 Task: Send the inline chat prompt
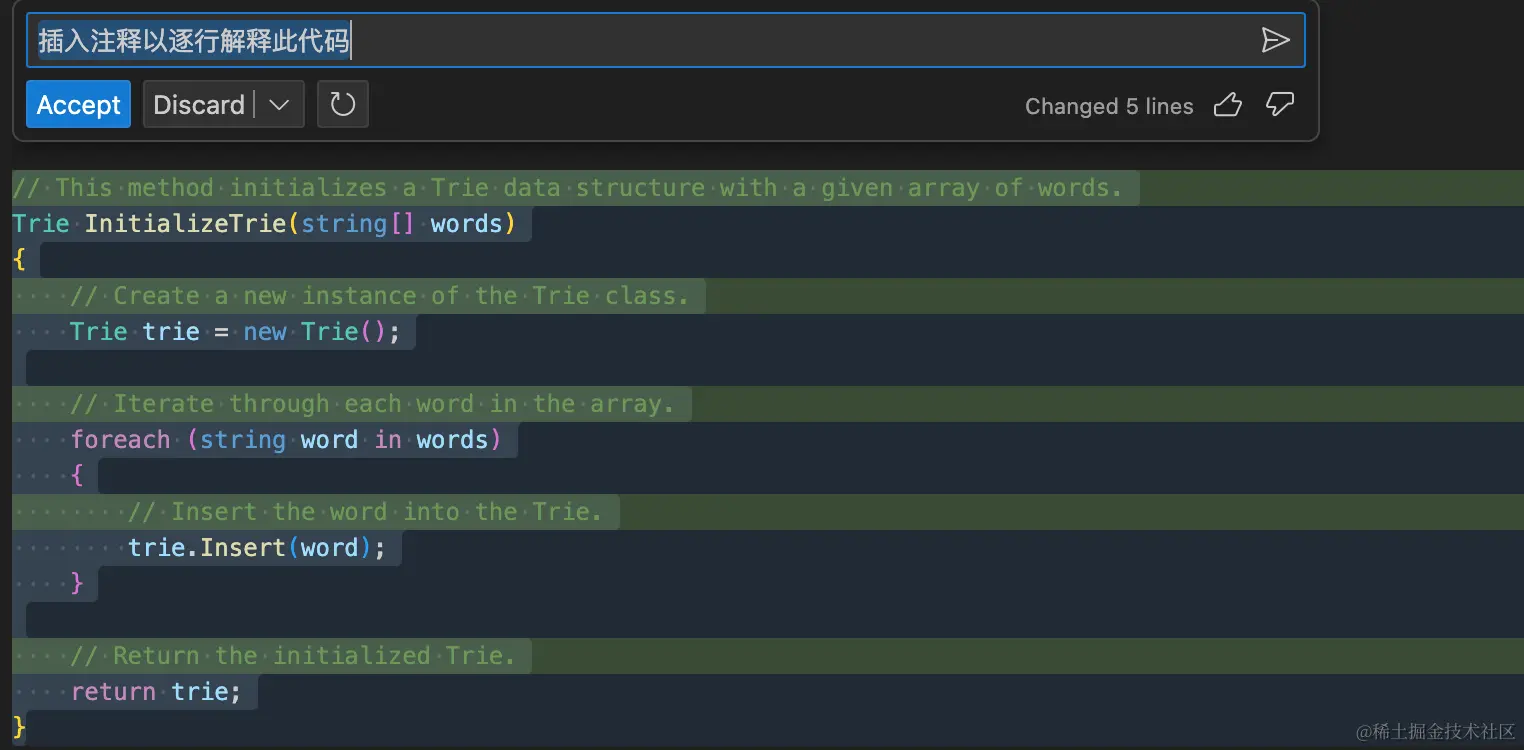[1275, 40]
